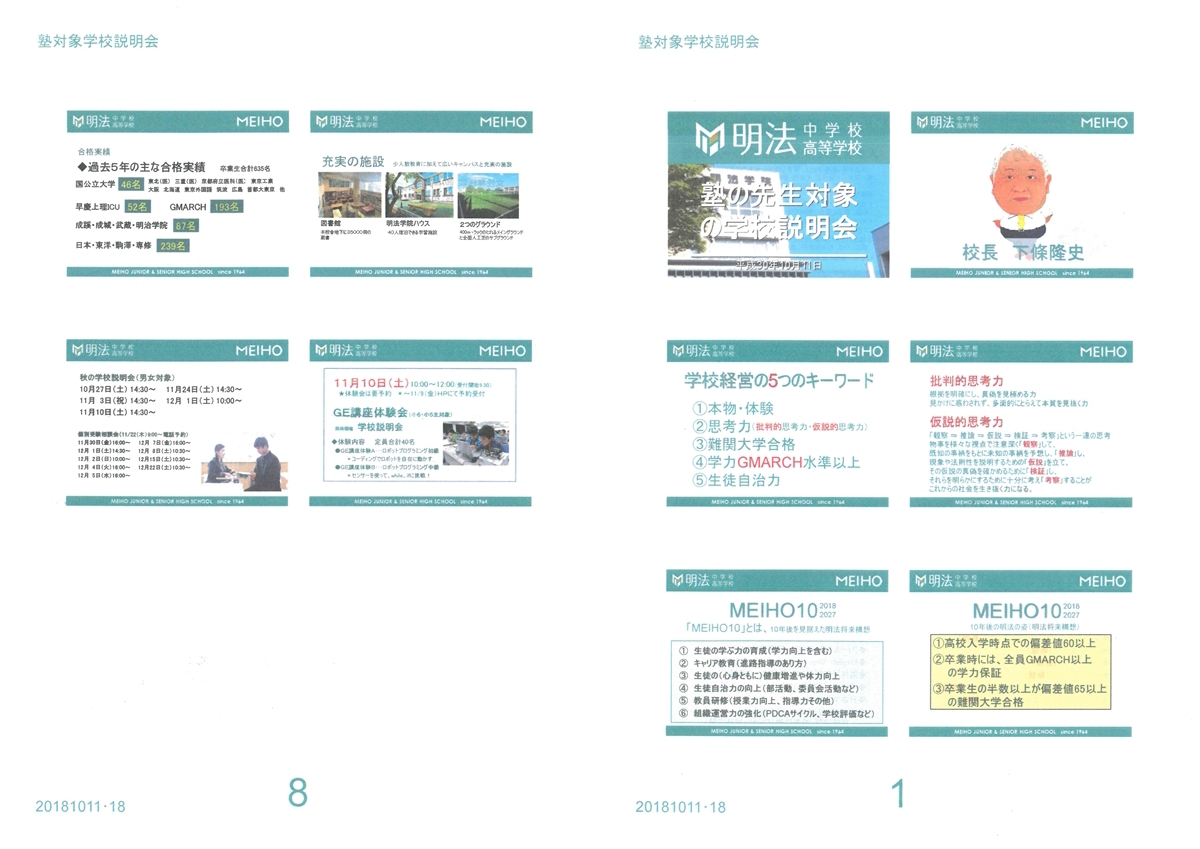The height and width of the screenshot is (849, 1200).
Task: Click the 国公立大学 label
Action: [95, 185]
